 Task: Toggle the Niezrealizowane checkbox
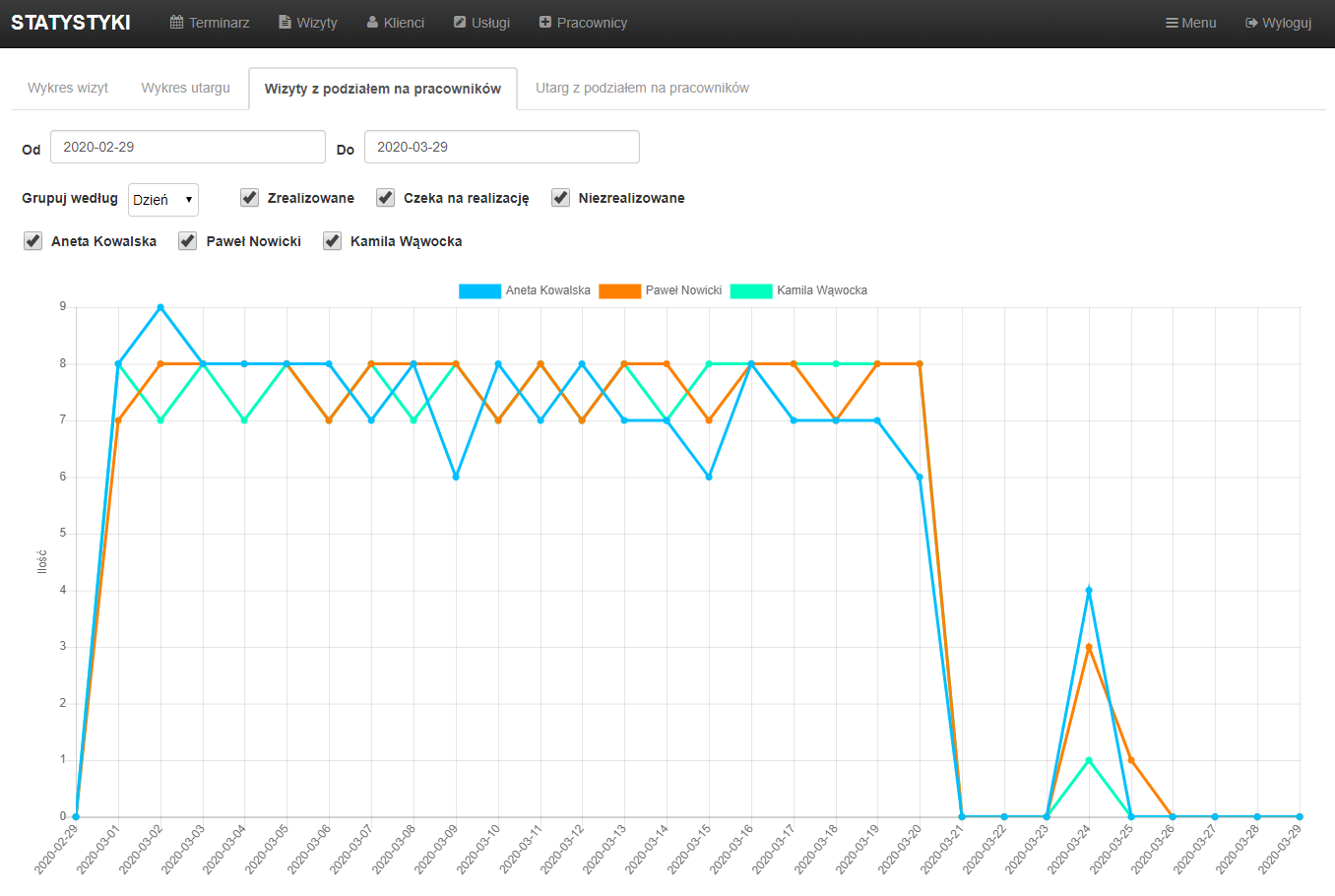click(561, 198)
